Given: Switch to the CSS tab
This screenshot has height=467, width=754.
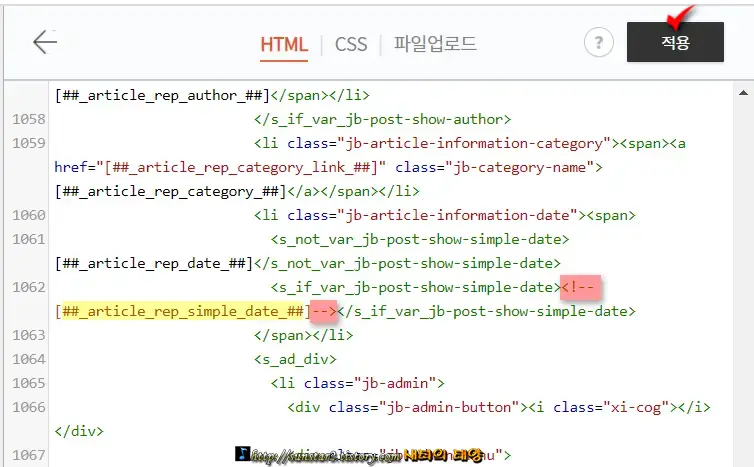Looking at the screenshot, I should (351, 44).
